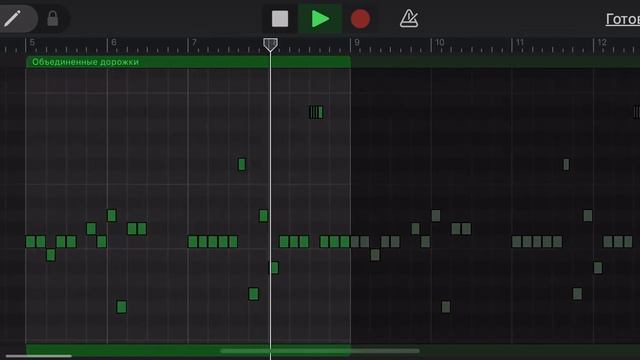Select the Объединенные дорожки region header
The image size is (640, 360).
(x=188, y=62)
